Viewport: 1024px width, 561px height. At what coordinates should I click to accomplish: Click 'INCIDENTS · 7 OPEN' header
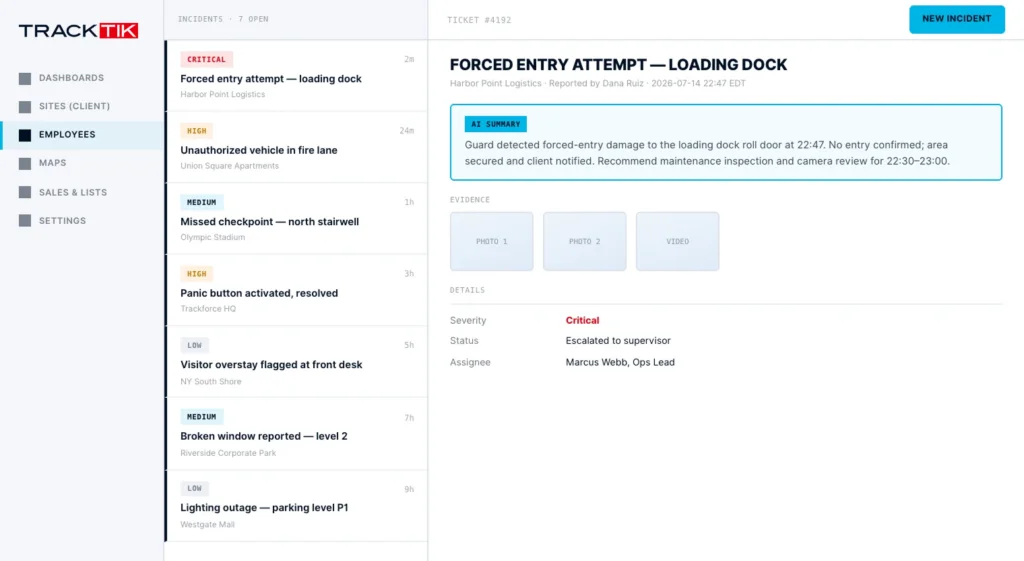pyautogui.click(x=223, y=19)
